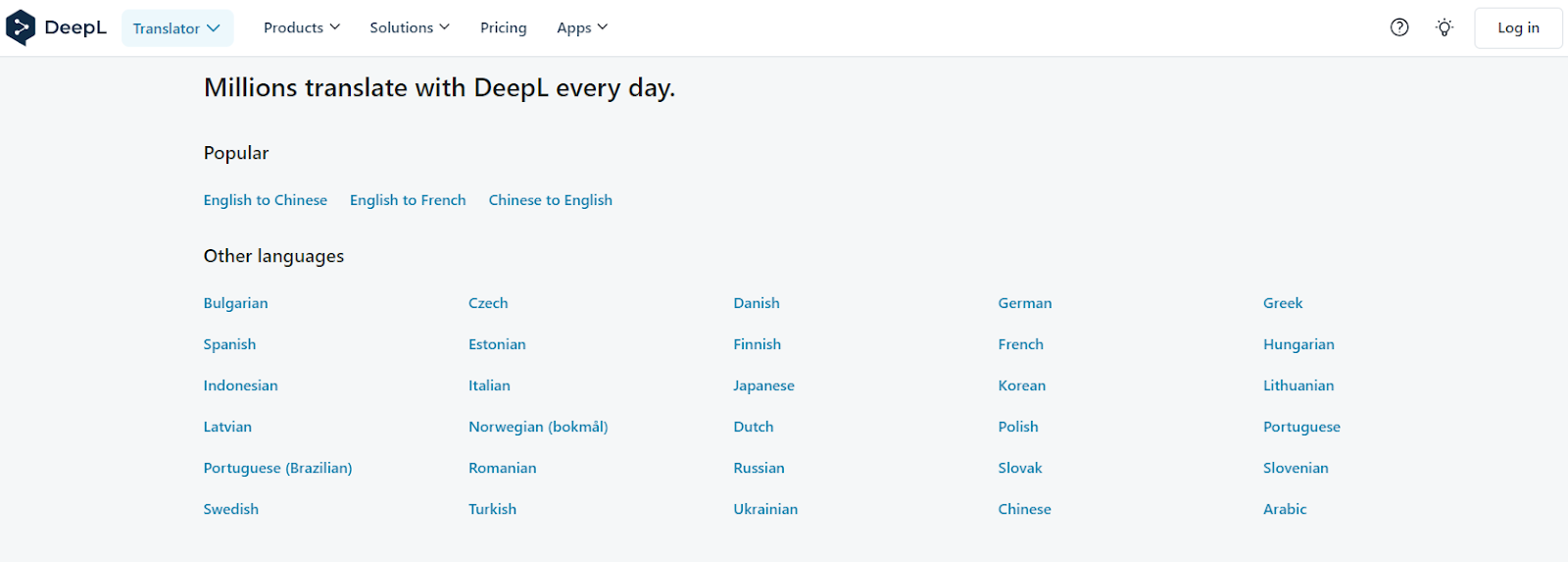
Task: Click the Portuguese (Brazilian) link
Action: [277, 468]
